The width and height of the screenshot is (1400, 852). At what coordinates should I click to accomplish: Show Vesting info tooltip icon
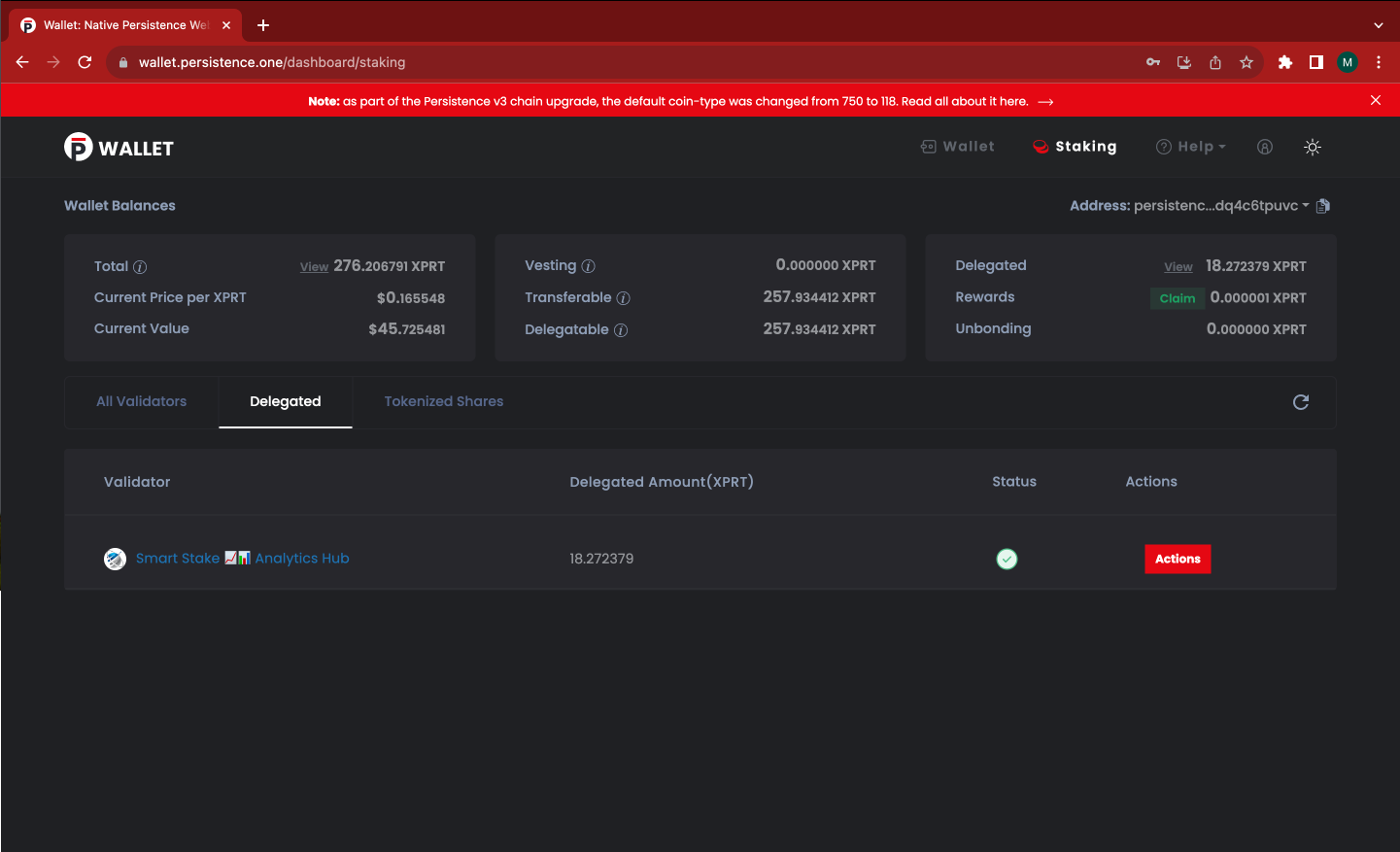coord(588,266)
